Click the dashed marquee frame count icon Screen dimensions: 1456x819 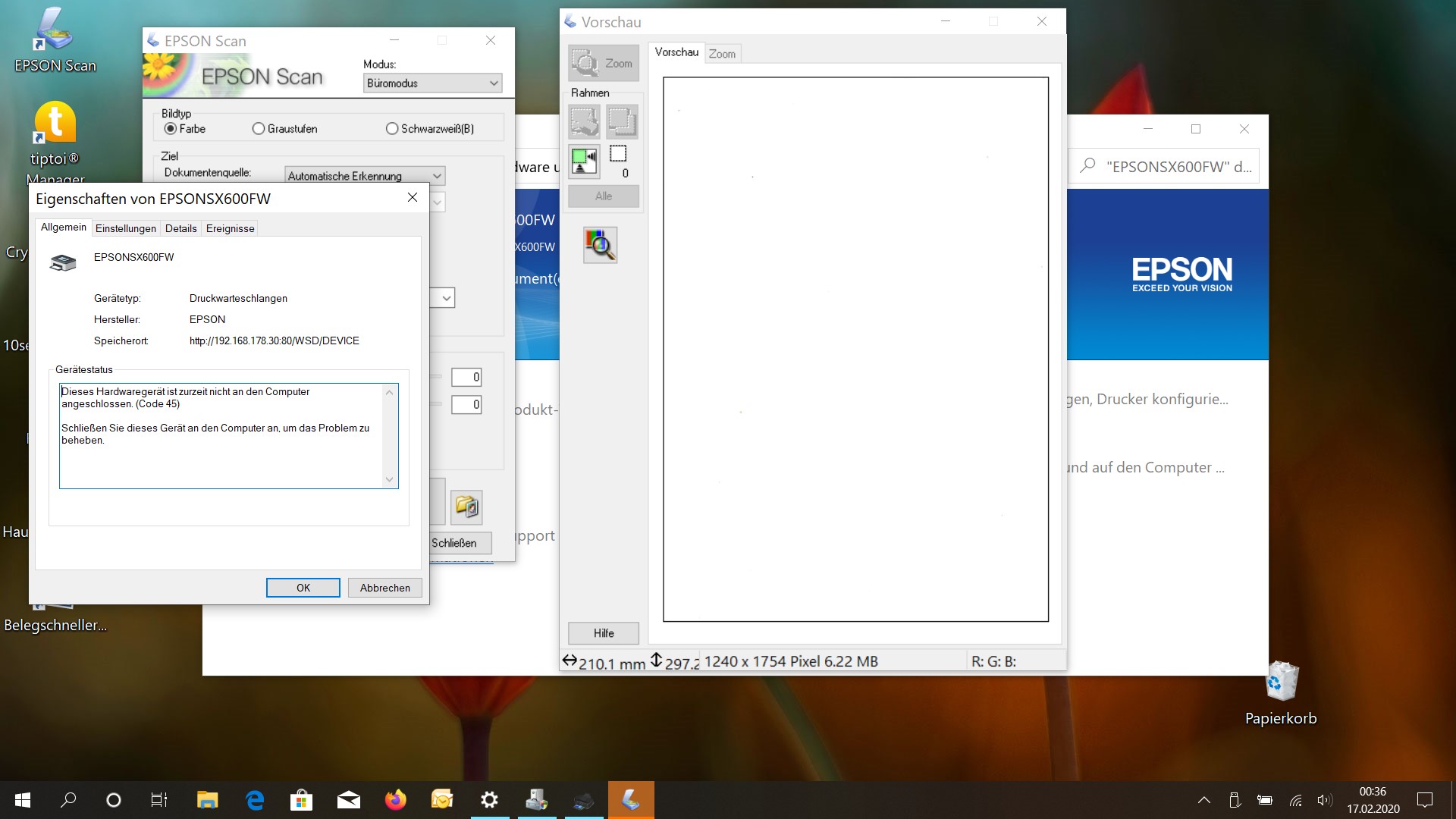coord(618,154)
